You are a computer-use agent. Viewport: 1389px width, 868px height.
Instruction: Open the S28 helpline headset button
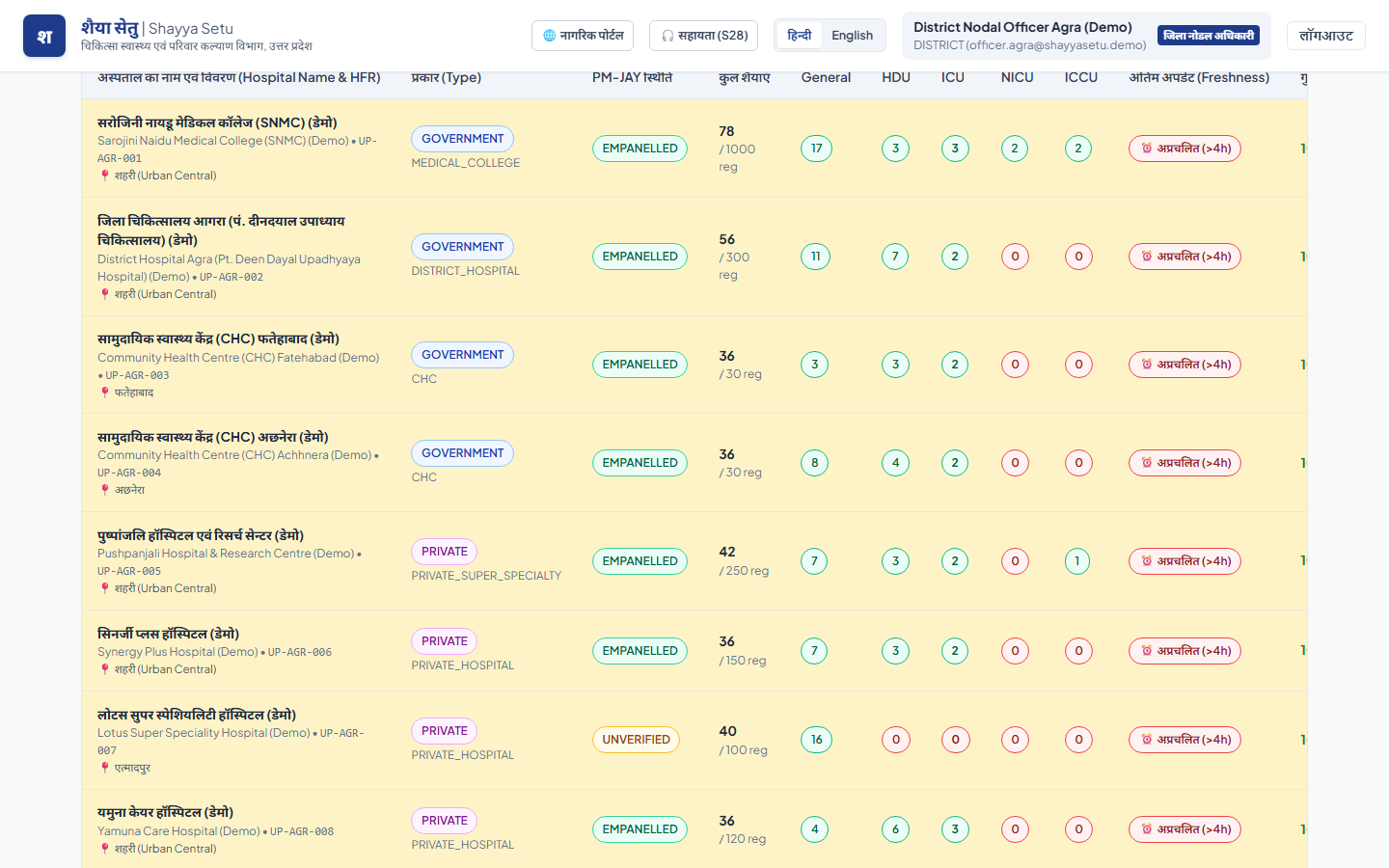(x=703, y=36)
